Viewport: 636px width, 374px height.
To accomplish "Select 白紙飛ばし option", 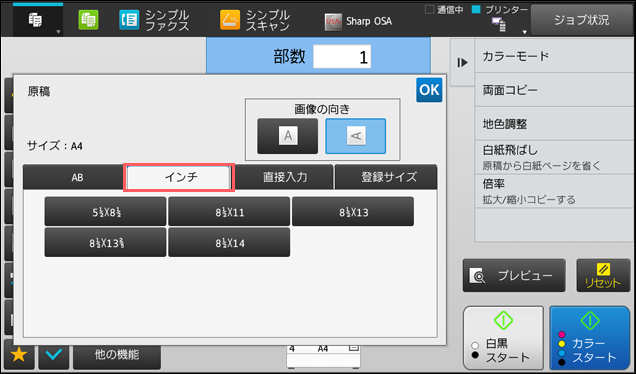I will (554, 157).
